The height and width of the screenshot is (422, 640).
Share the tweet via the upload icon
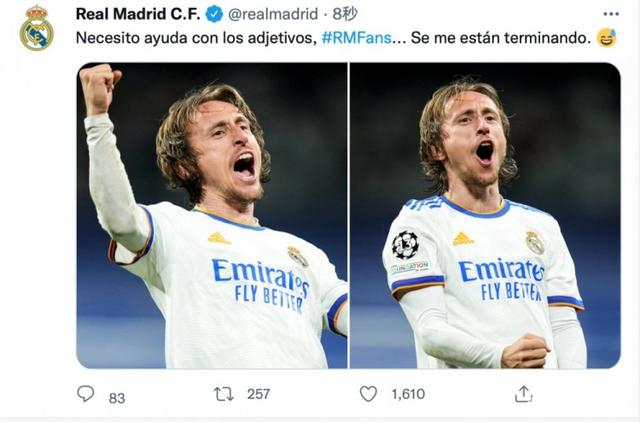pyautogui.click(x=523, y=394)
